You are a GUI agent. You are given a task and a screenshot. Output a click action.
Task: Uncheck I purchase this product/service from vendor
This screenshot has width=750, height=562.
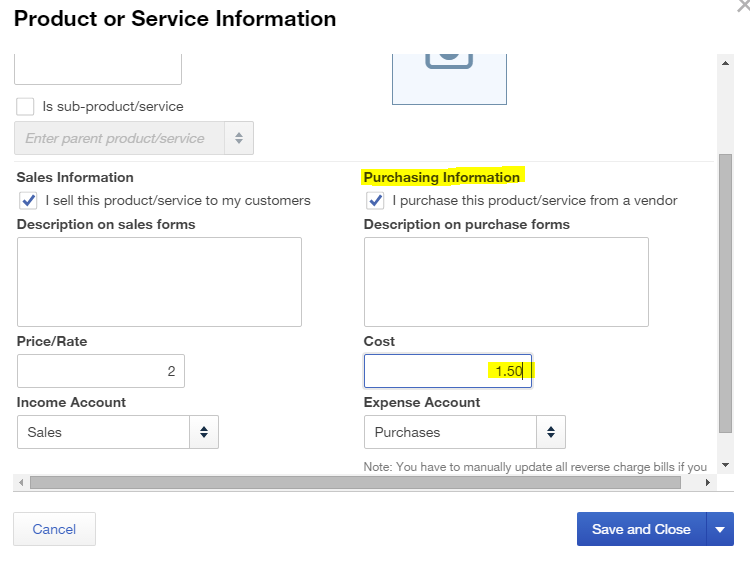click(375, 200)
